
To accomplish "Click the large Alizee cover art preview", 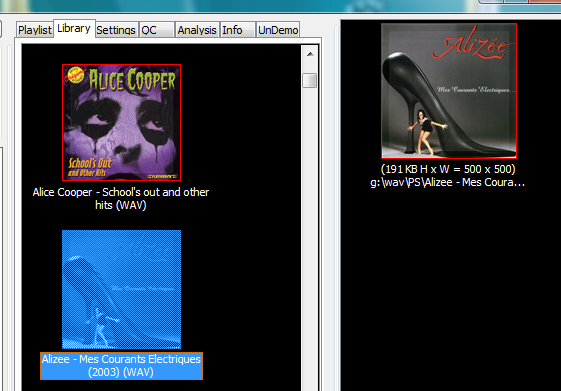I will pyautogui.click(x=449, y=91).
